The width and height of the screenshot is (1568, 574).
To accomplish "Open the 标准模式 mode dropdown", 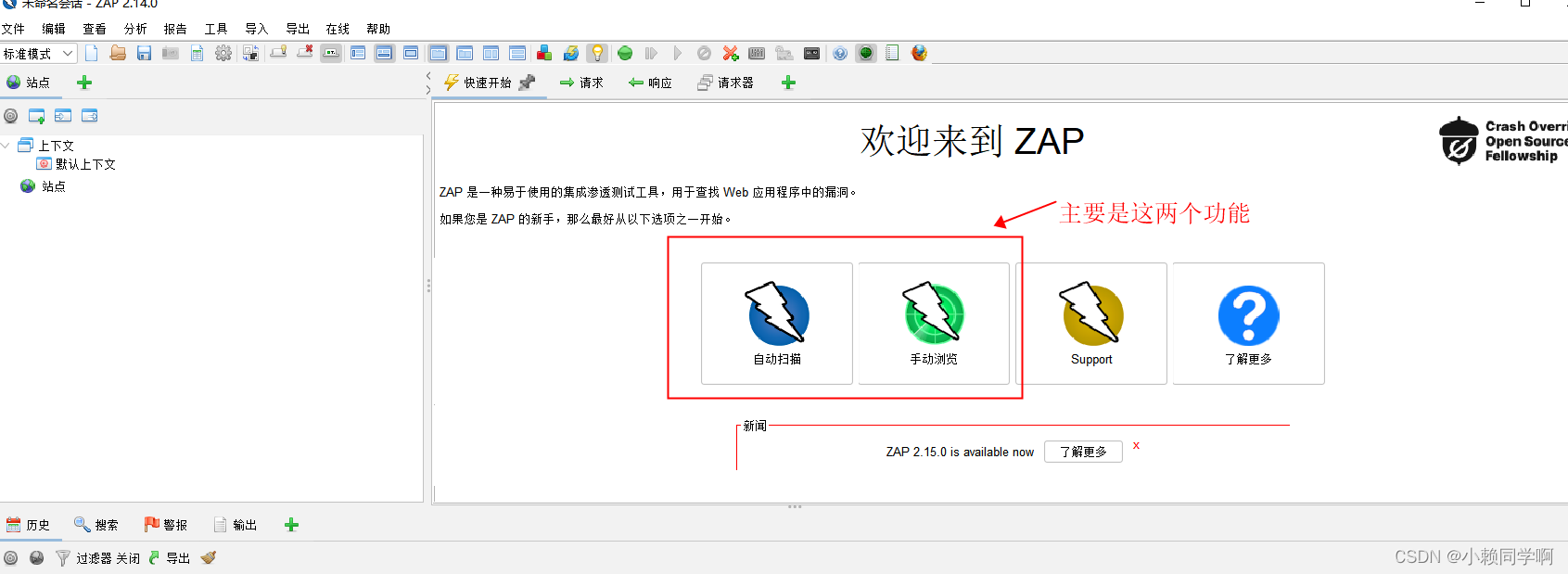I will coord(38,54).
